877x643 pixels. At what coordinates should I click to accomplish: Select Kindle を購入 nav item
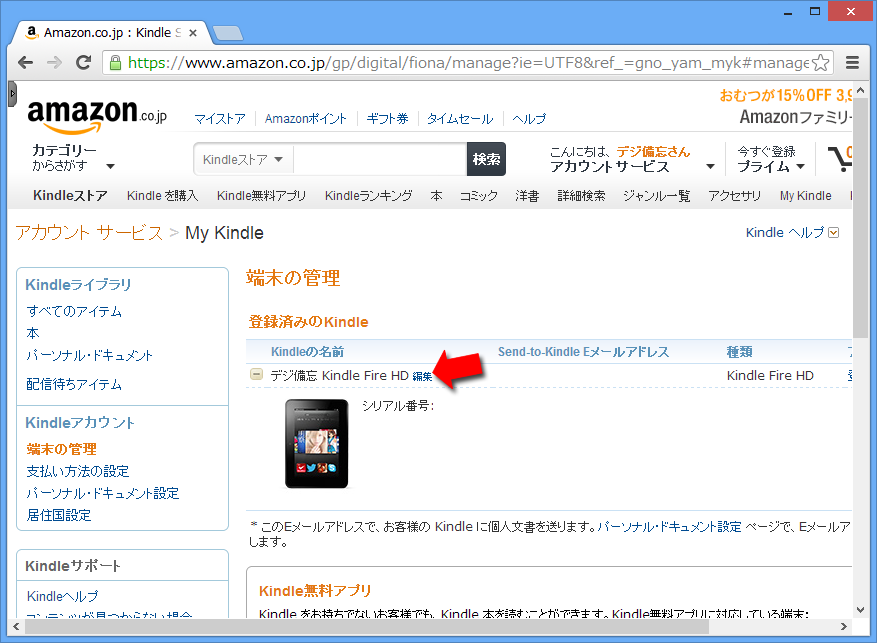pyautogui.click(x=162, y=196)
